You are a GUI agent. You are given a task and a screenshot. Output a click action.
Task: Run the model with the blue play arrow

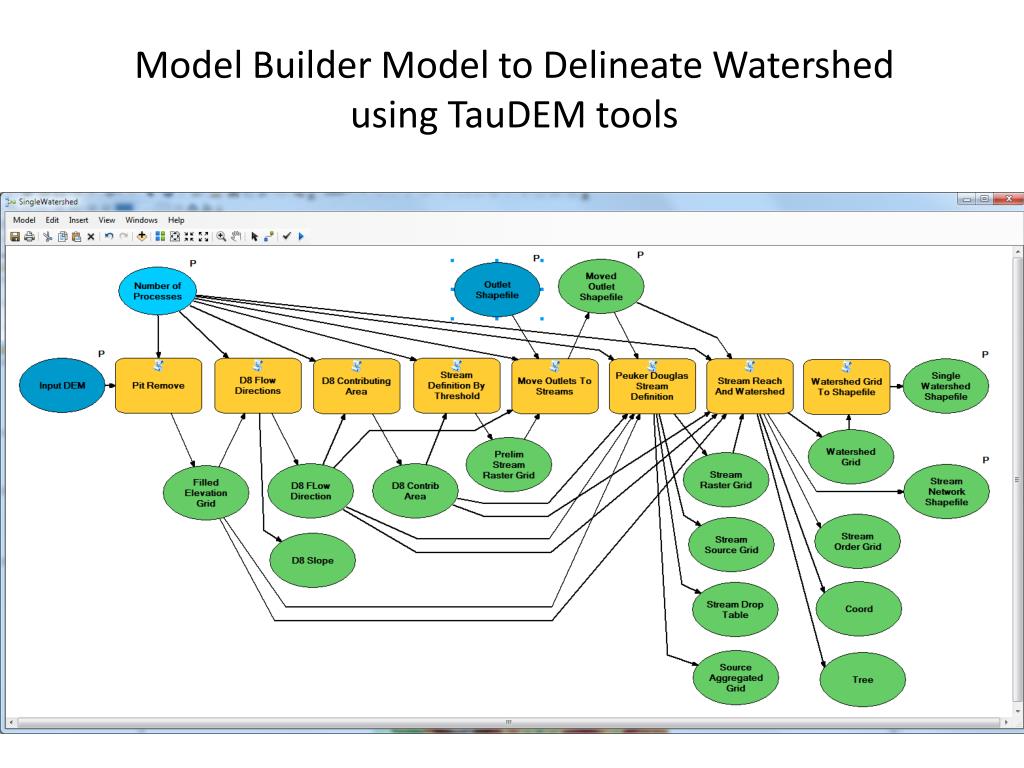click(301, 236)
